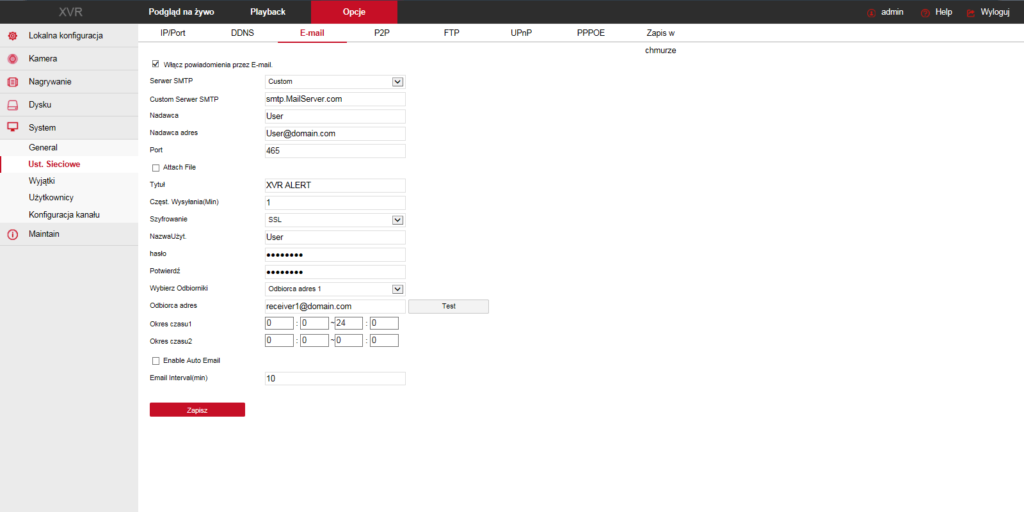
Task: Click the Maintain info icon
Action: click(13, 234)
